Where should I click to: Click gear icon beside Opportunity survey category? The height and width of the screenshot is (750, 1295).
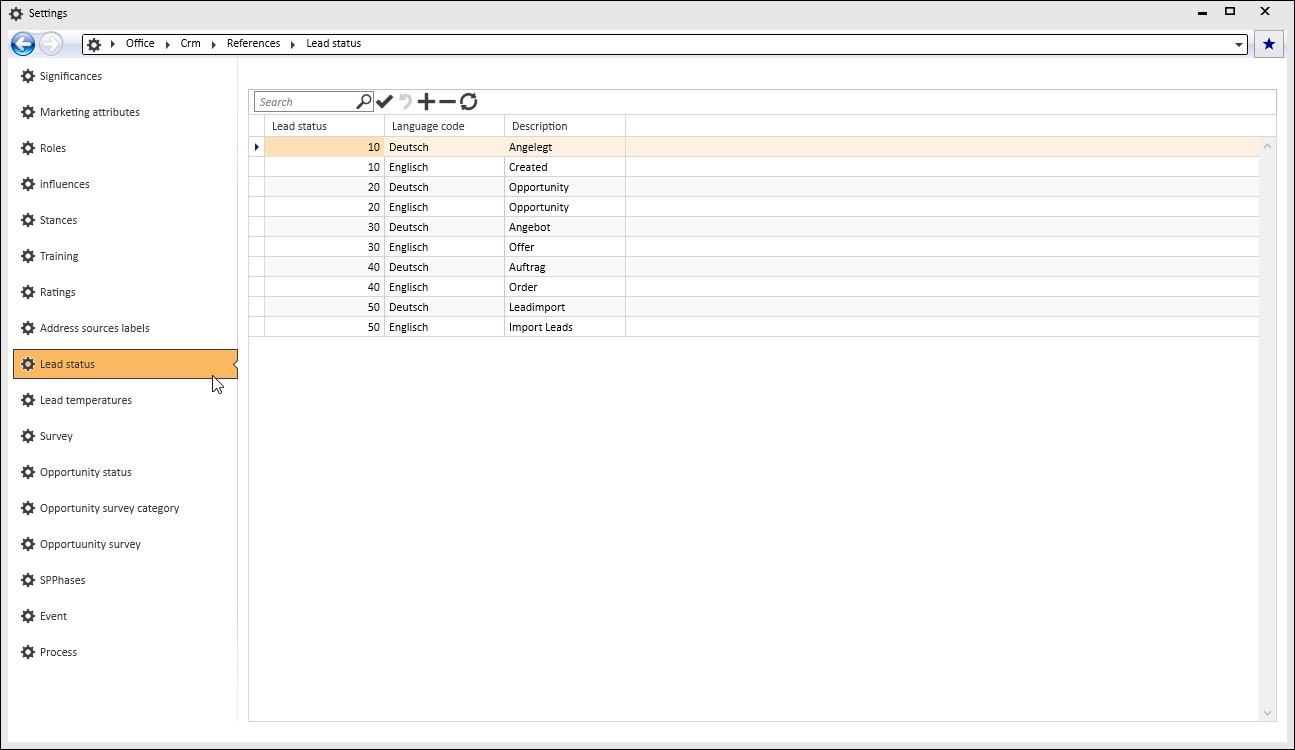(x=28, y=508)
